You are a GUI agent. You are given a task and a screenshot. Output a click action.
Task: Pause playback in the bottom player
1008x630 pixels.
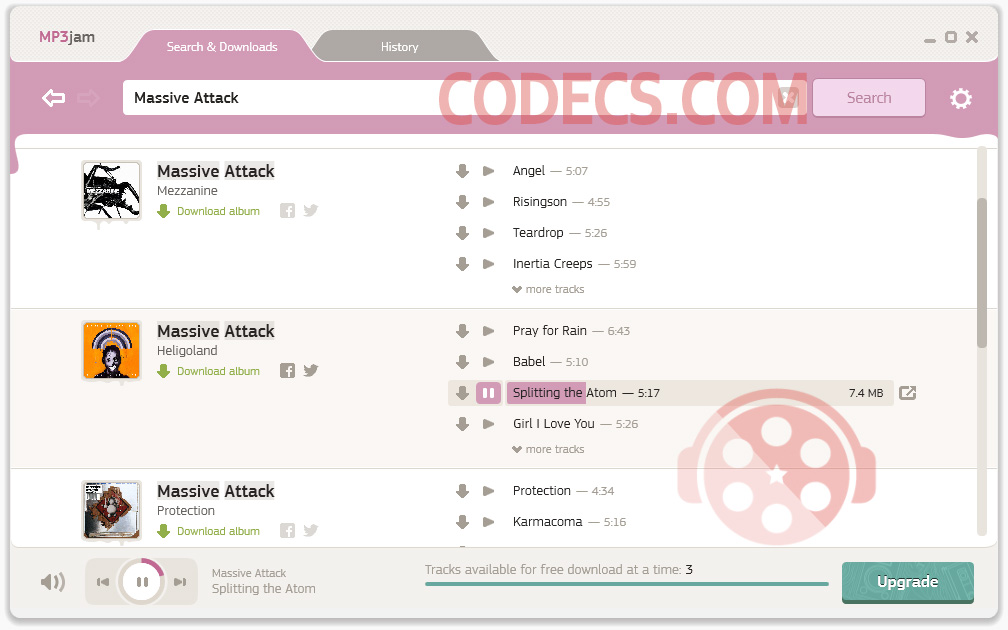[142, 582]
